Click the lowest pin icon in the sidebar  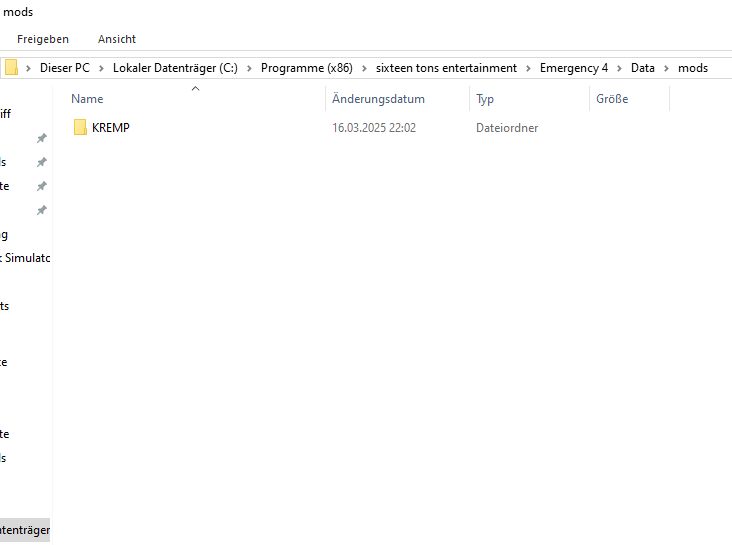point(41,210)
